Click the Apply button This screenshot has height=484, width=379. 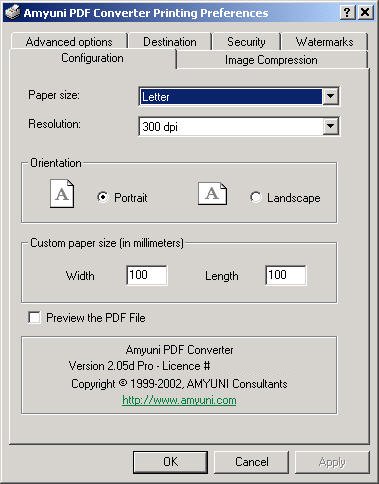pos(332,462)
